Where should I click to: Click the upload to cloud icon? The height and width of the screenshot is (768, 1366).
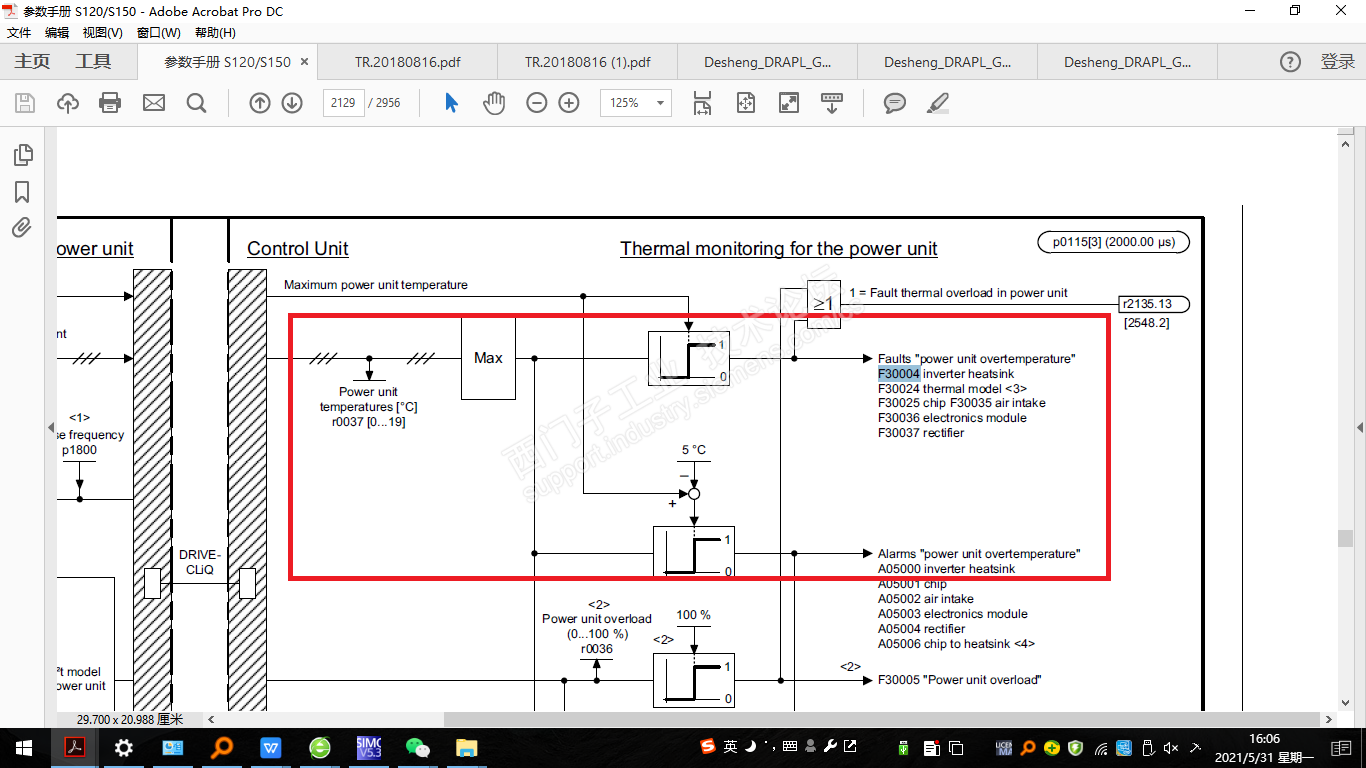pyautogui.click(x=68, y=102)
